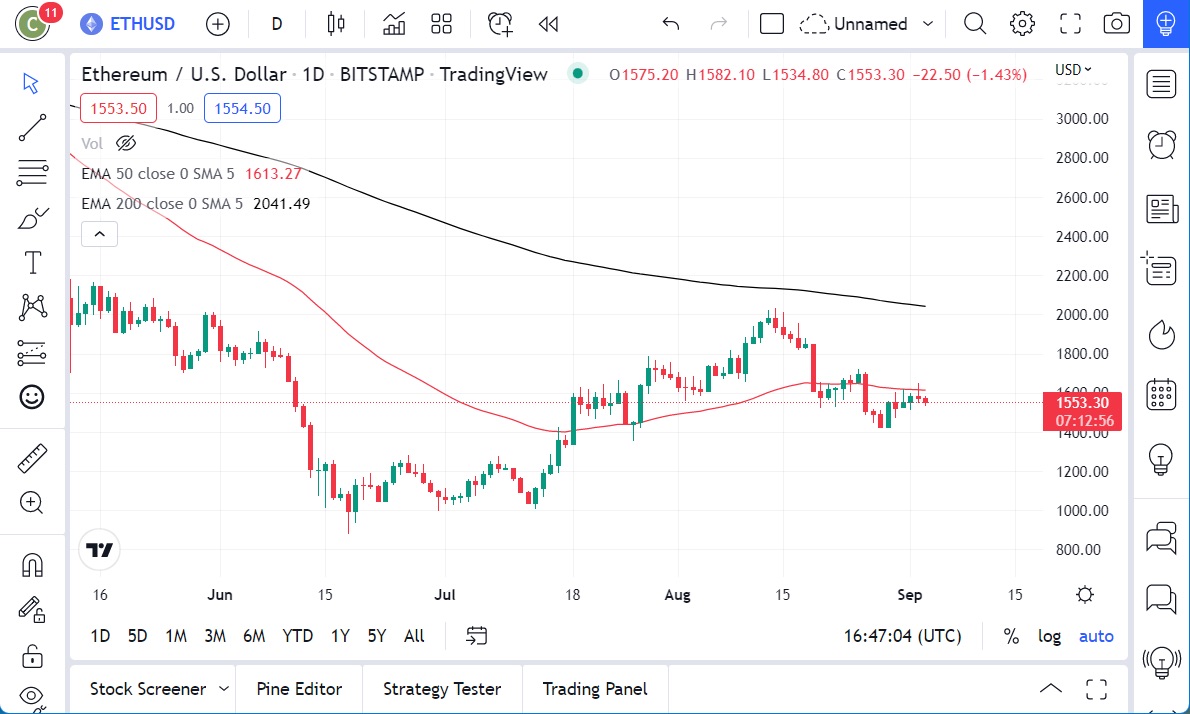Open the emoji sticker tool
1190x714 pixels.
[32, 397]
